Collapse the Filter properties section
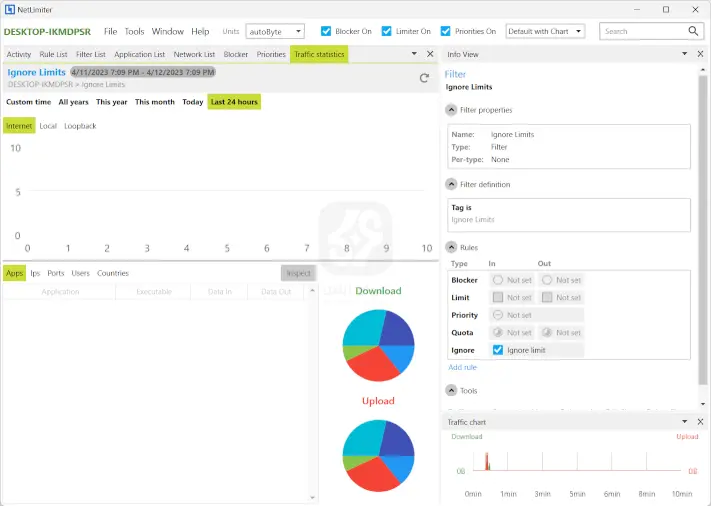 tap(452, 110)
